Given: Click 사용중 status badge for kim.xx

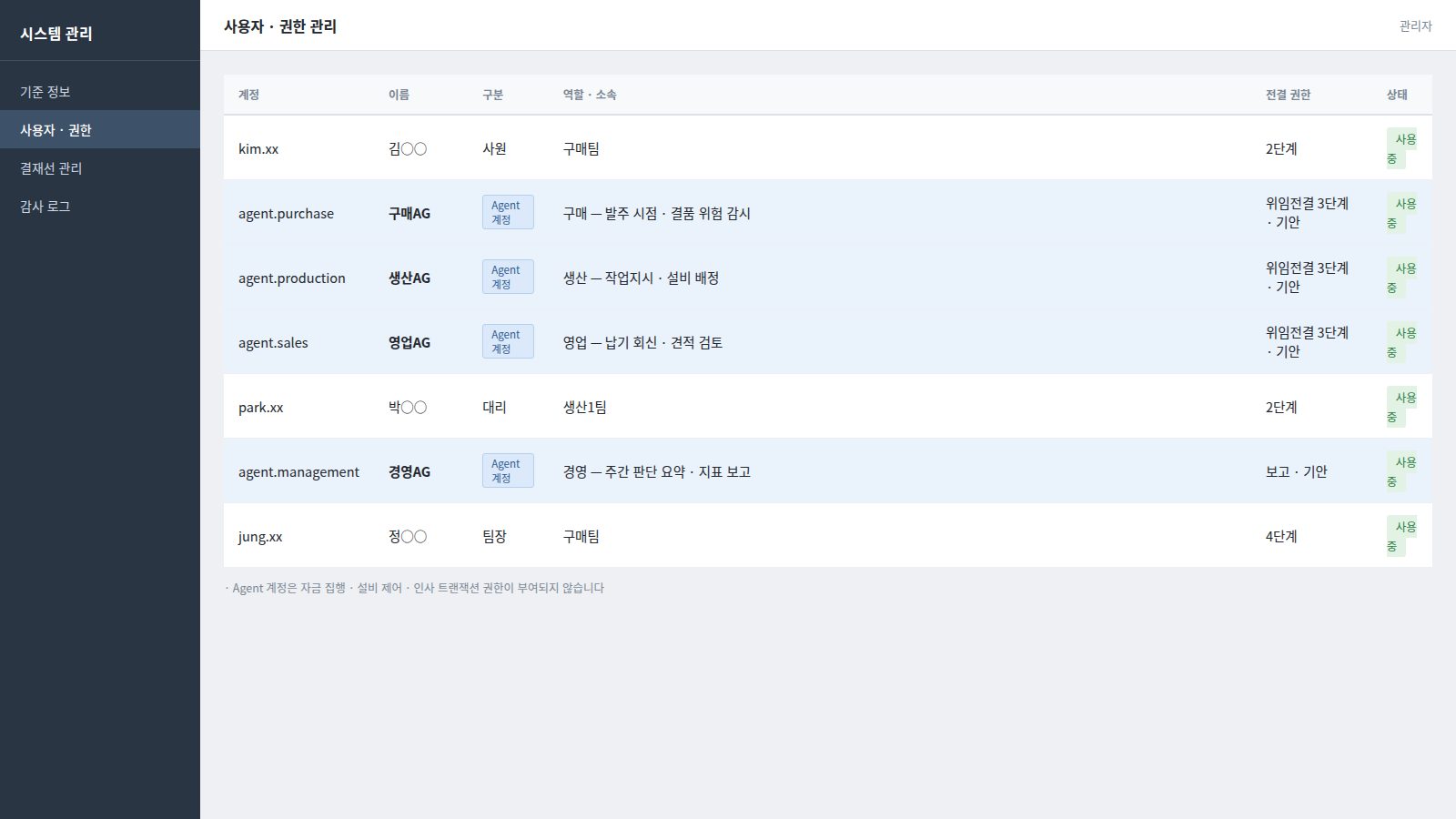Looking at the screenshot, I should pos(1401,148).
